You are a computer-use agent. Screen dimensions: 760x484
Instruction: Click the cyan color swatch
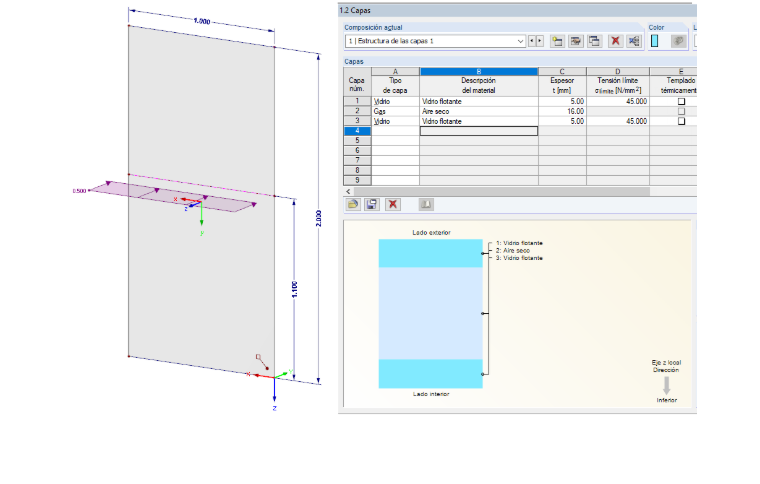pos(654,41)
